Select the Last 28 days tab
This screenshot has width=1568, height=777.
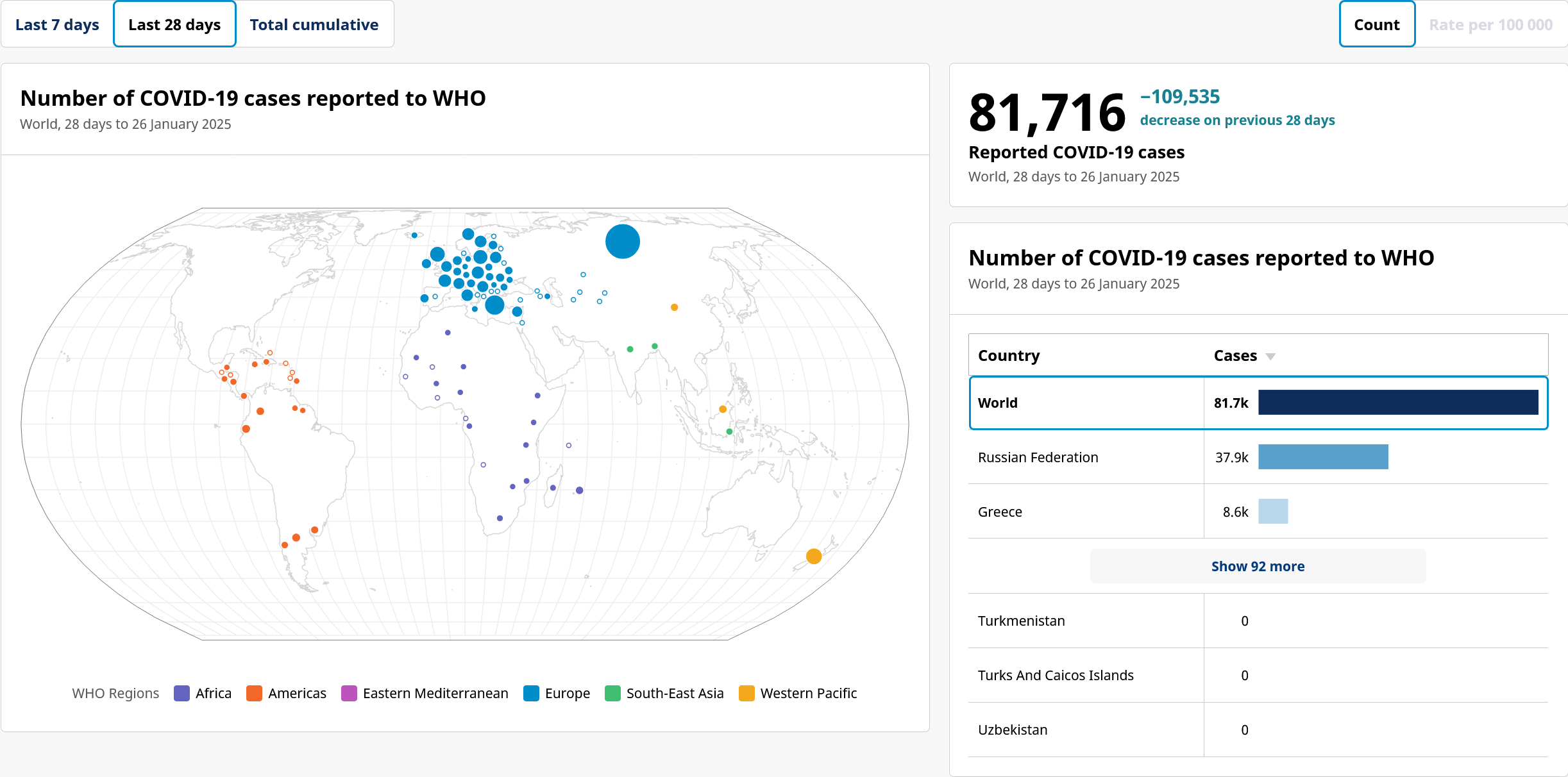(x=174, y=24)
